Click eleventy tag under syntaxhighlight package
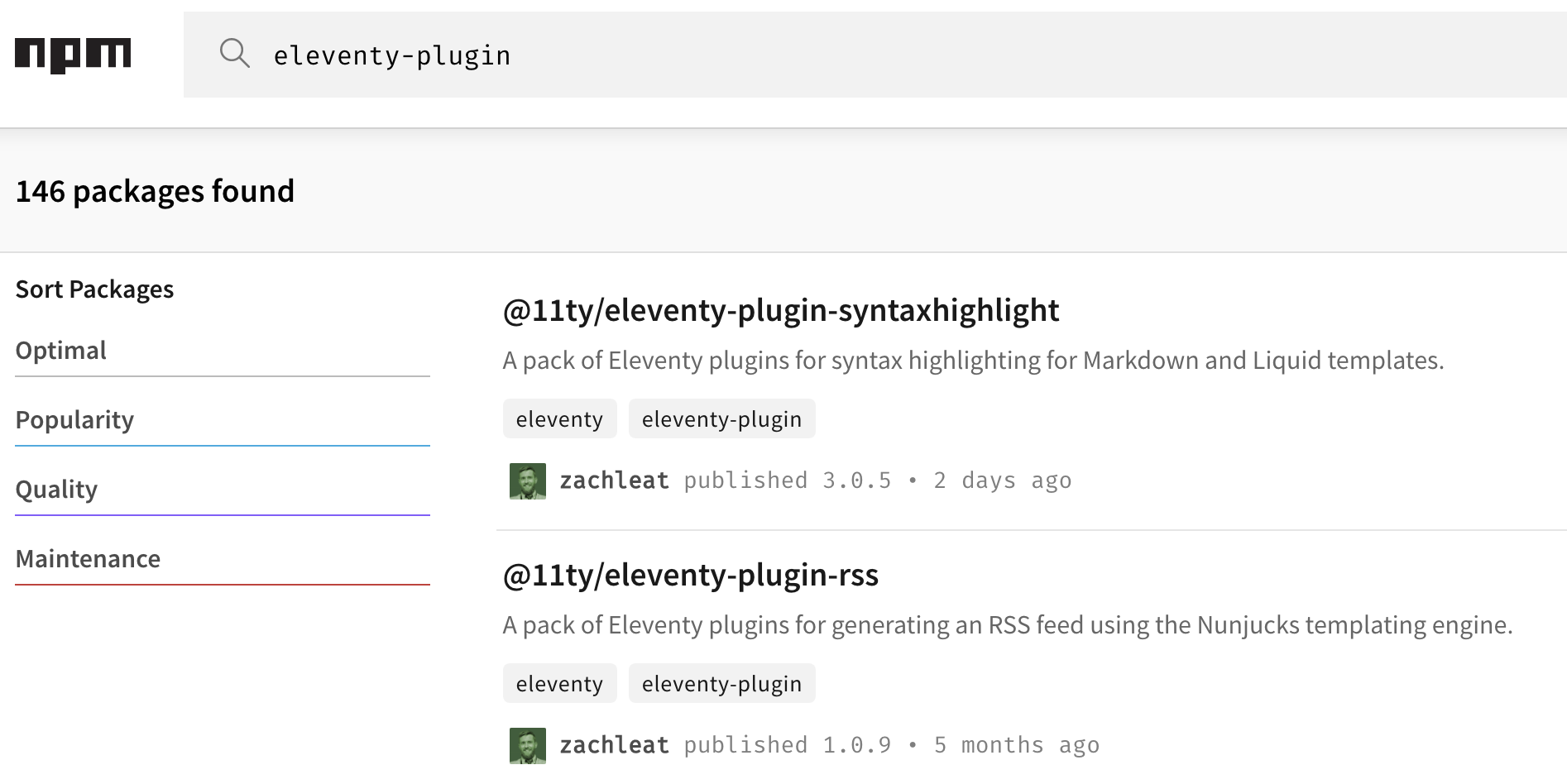This screenshot has height=784, width=1567. click(559, 418)
